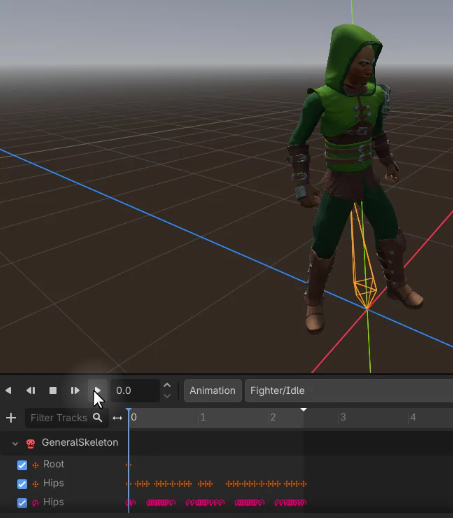Viewport: 453px width, 518px height.
Task: Disable the Hips position track checkbox
Action: (22, 484)
